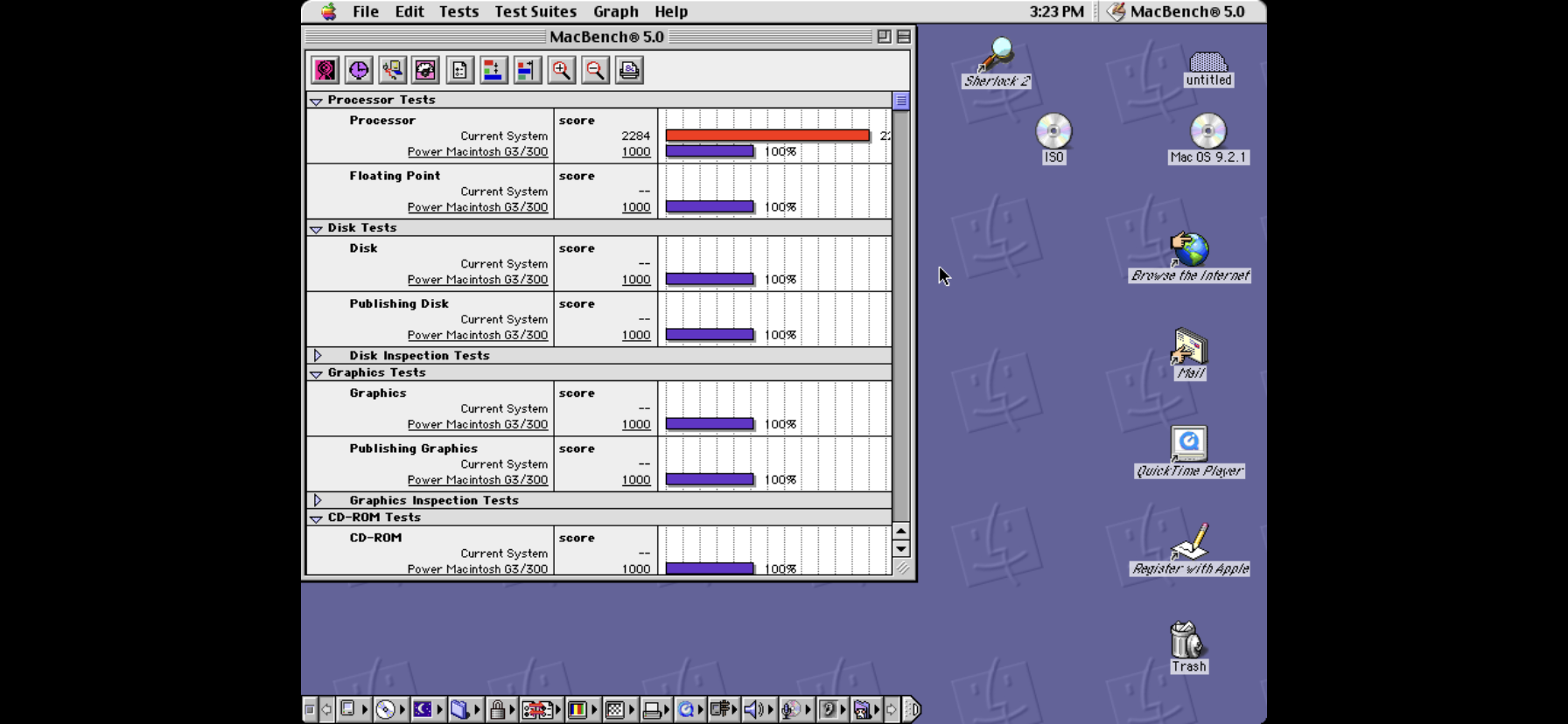Select the Mac OS 9.2.1 disc icon
The width and height of the screenshot is (1568, 724).
[x=1208, y=138]
